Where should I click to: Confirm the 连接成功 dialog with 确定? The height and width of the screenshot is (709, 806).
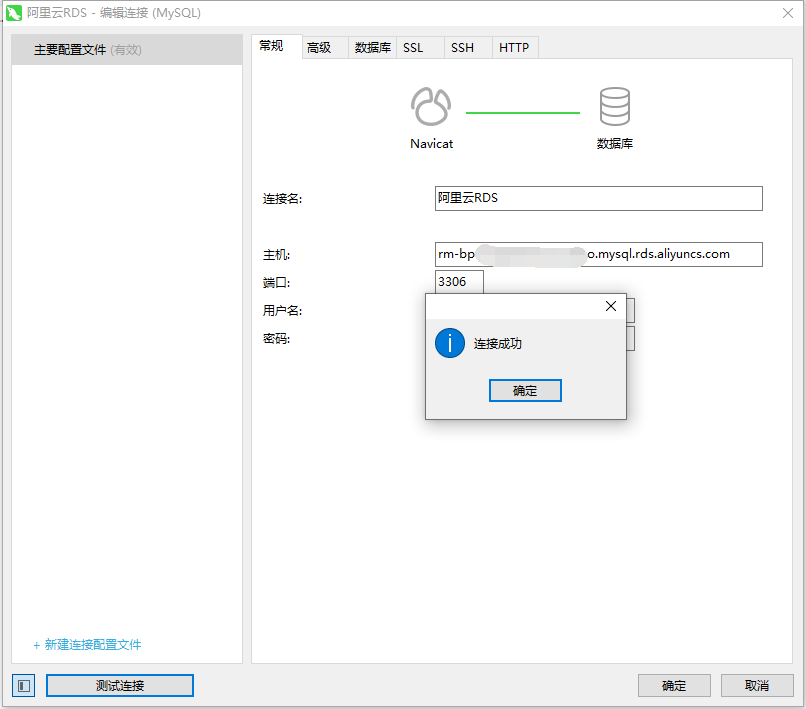(525, 391)
